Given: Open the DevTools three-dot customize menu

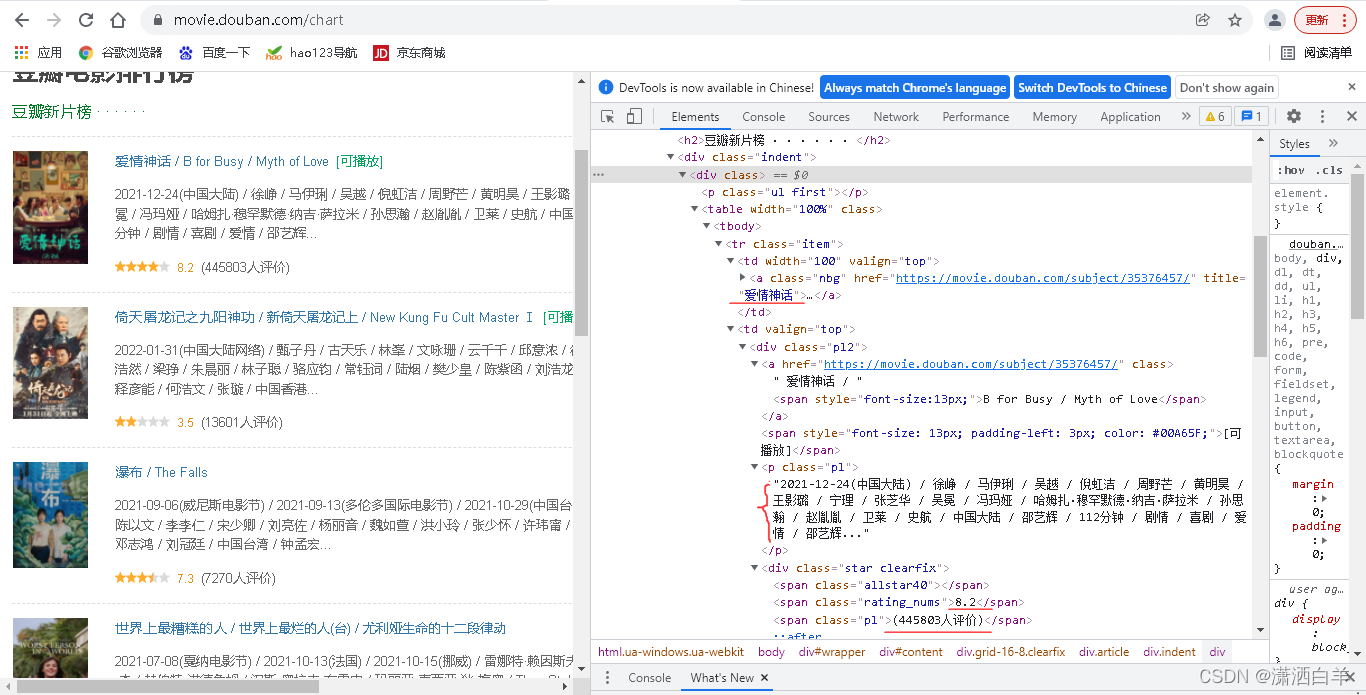Looking at the screenshot, I should 1322,117.
